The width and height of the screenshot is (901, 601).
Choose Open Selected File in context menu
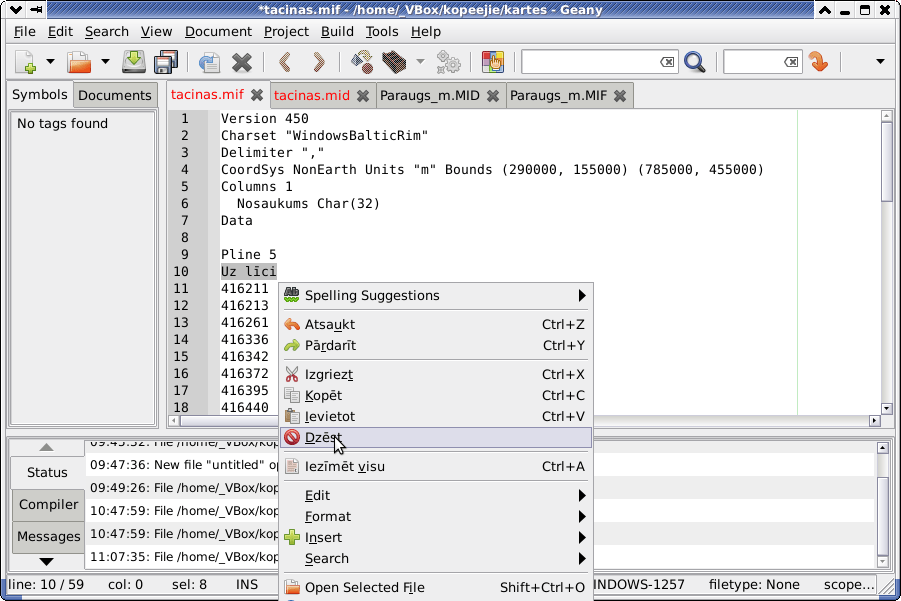pyautogui.click(x=436, y=587)
